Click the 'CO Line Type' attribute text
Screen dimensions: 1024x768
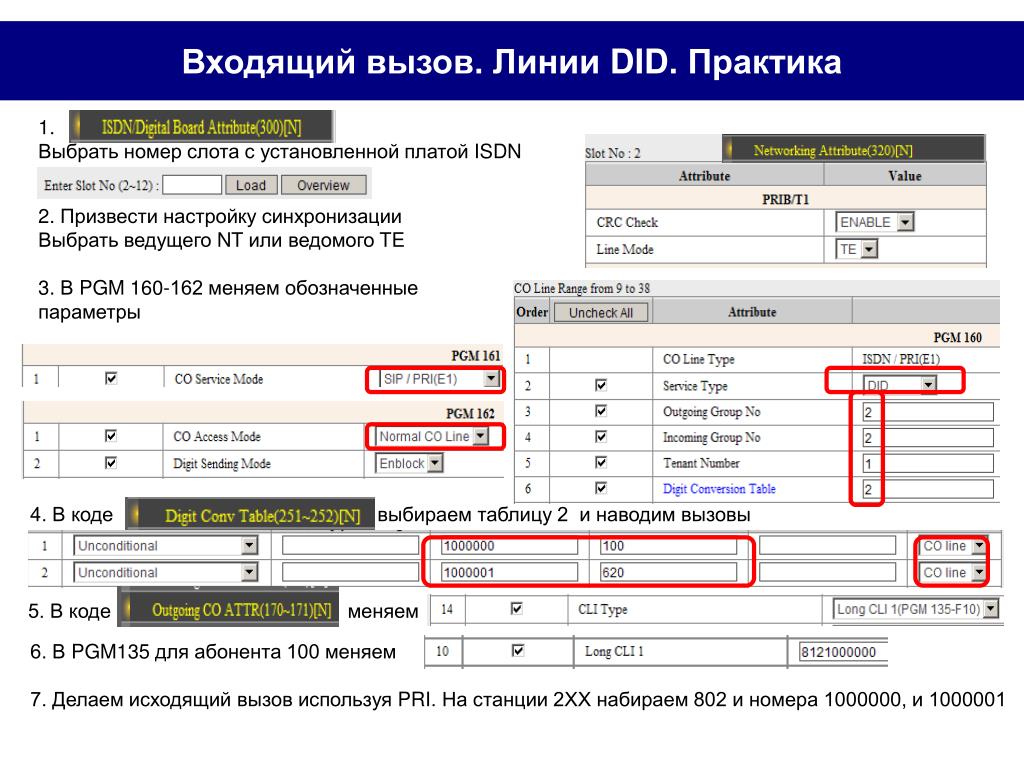698,359
